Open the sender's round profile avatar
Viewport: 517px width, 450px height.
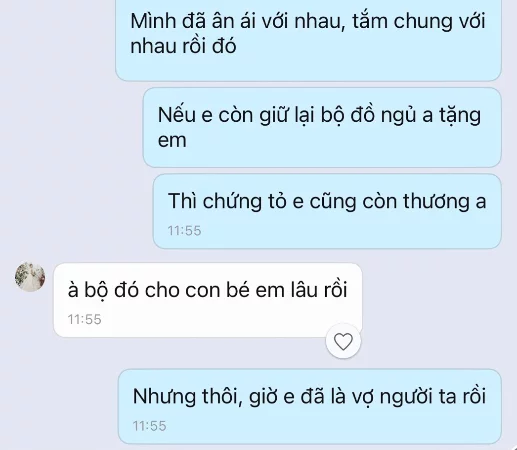[x=30, y=277]
